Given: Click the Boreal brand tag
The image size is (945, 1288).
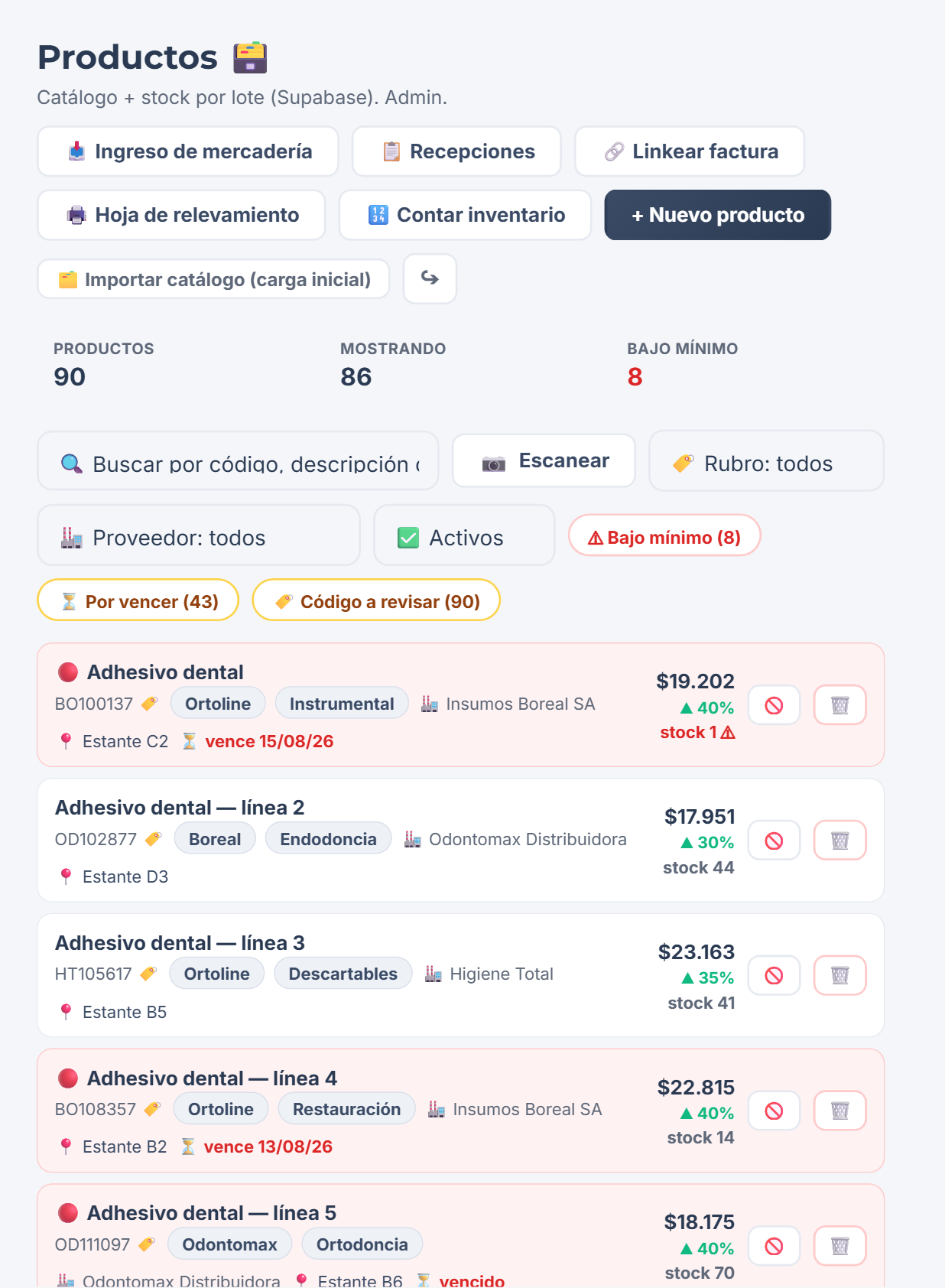Looking at the screenshot, I should point(215,839).
